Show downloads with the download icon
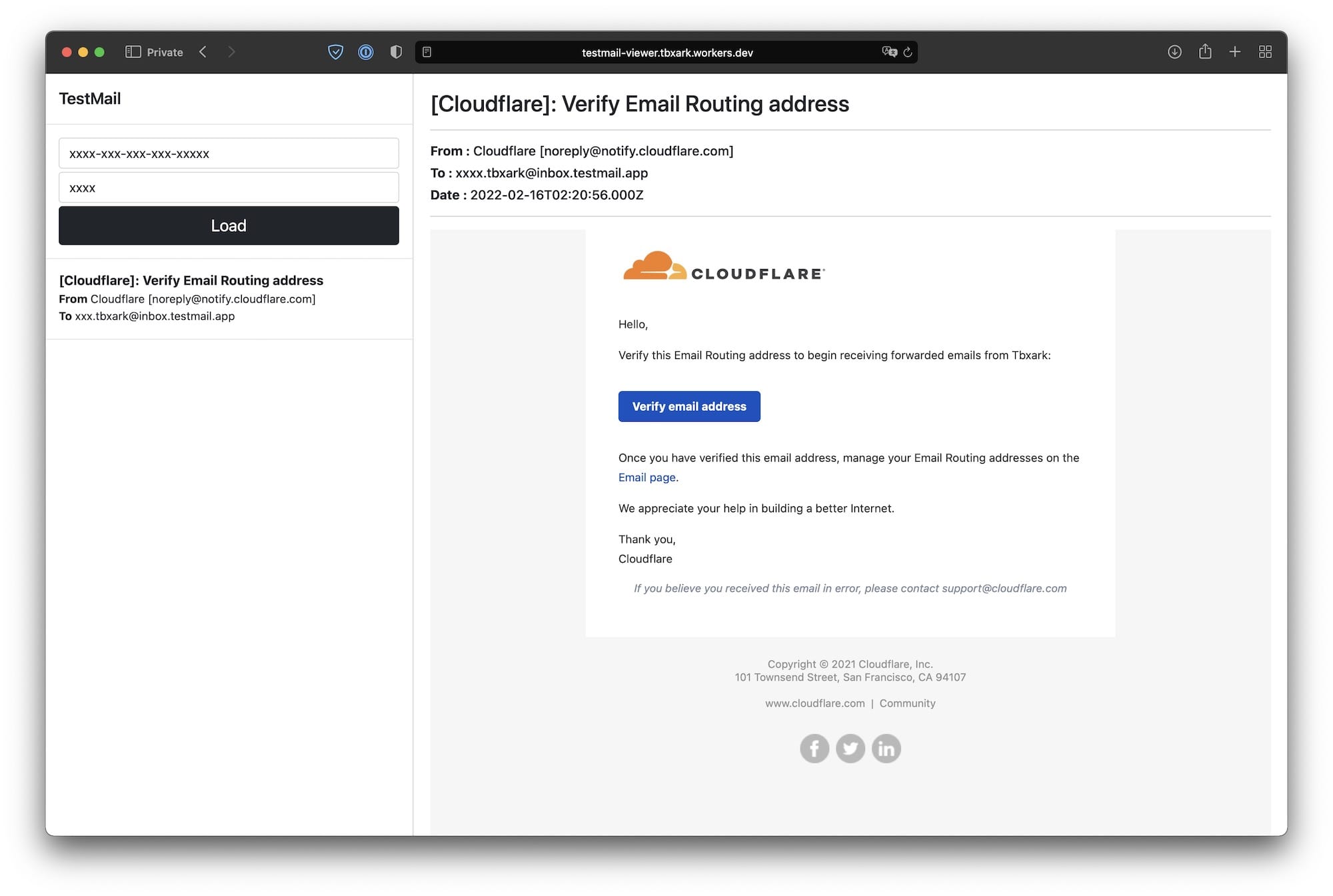This screenshot has width=1333, height=896. coord(1174,52)
